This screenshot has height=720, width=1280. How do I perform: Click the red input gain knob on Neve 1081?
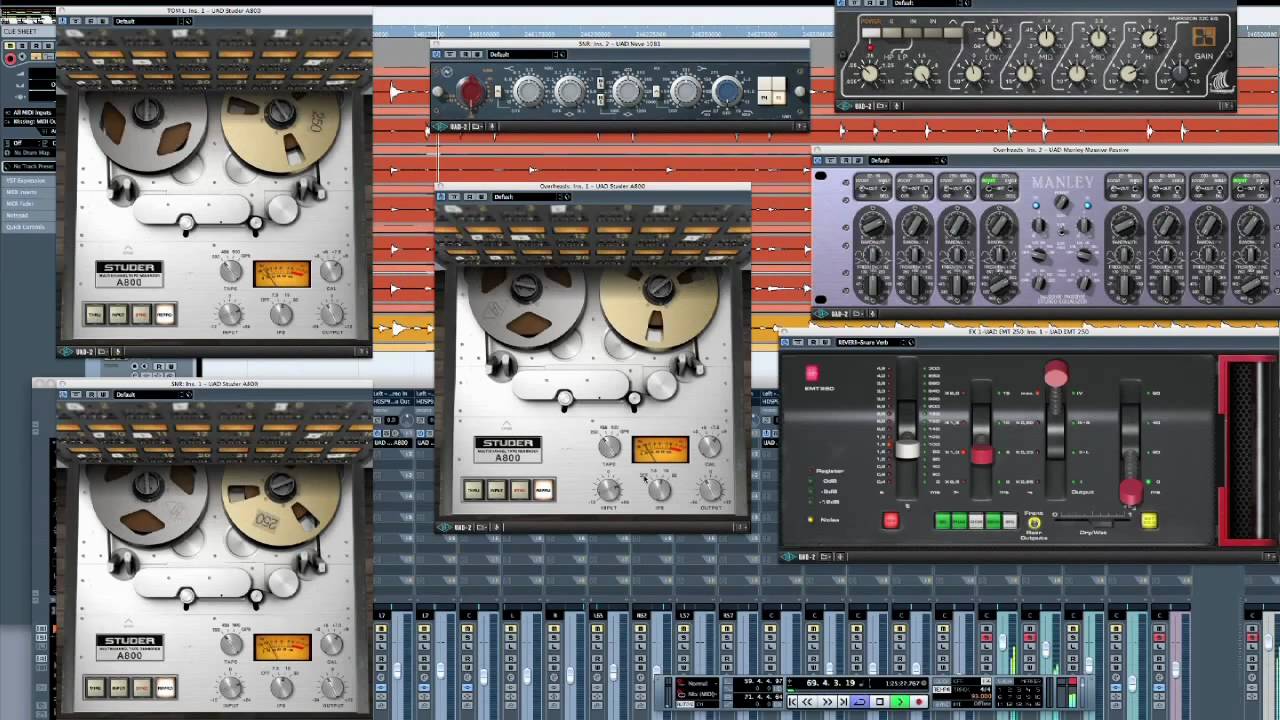point(470,92)
